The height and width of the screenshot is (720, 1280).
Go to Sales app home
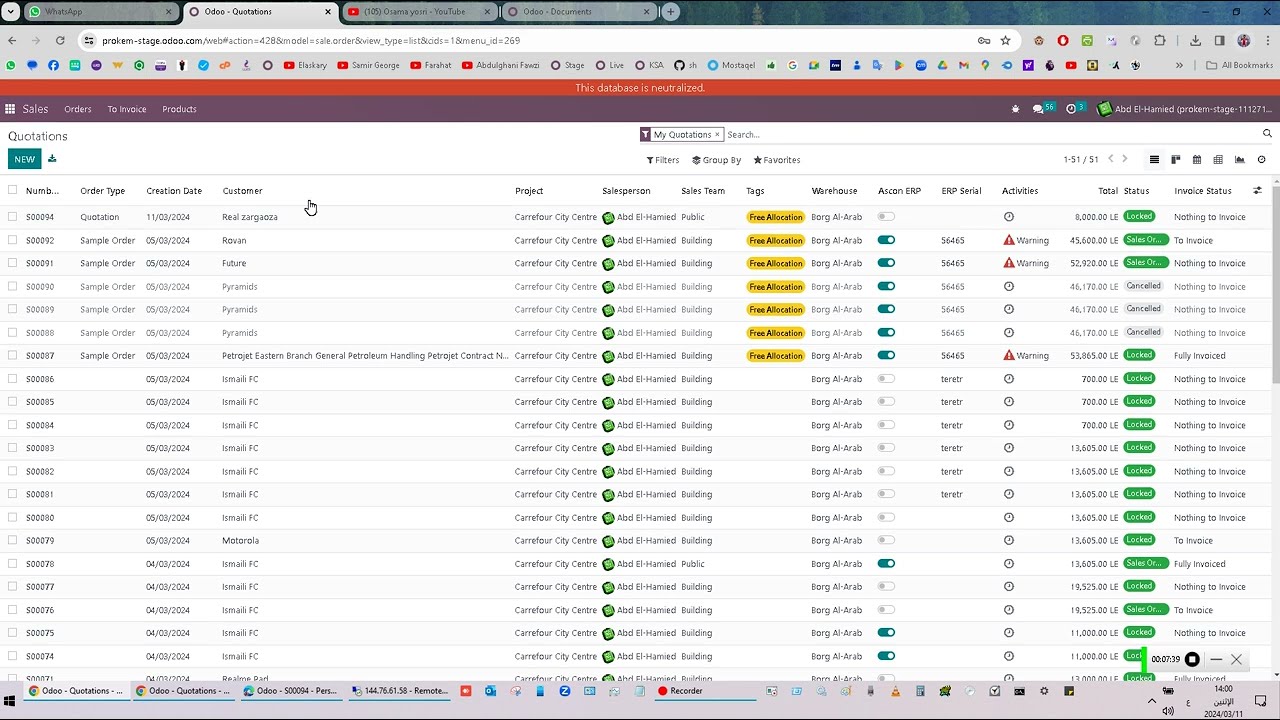(35, 109)
